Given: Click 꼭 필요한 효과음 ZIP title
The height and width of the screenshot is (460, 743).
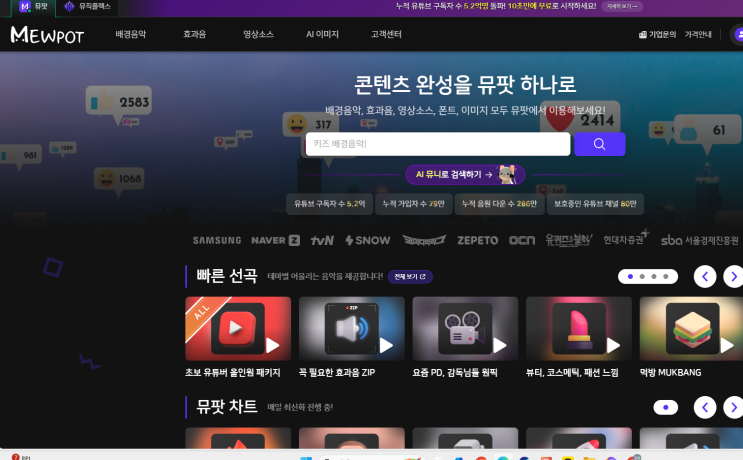Looking at the screenshot, I should point(337,373).
